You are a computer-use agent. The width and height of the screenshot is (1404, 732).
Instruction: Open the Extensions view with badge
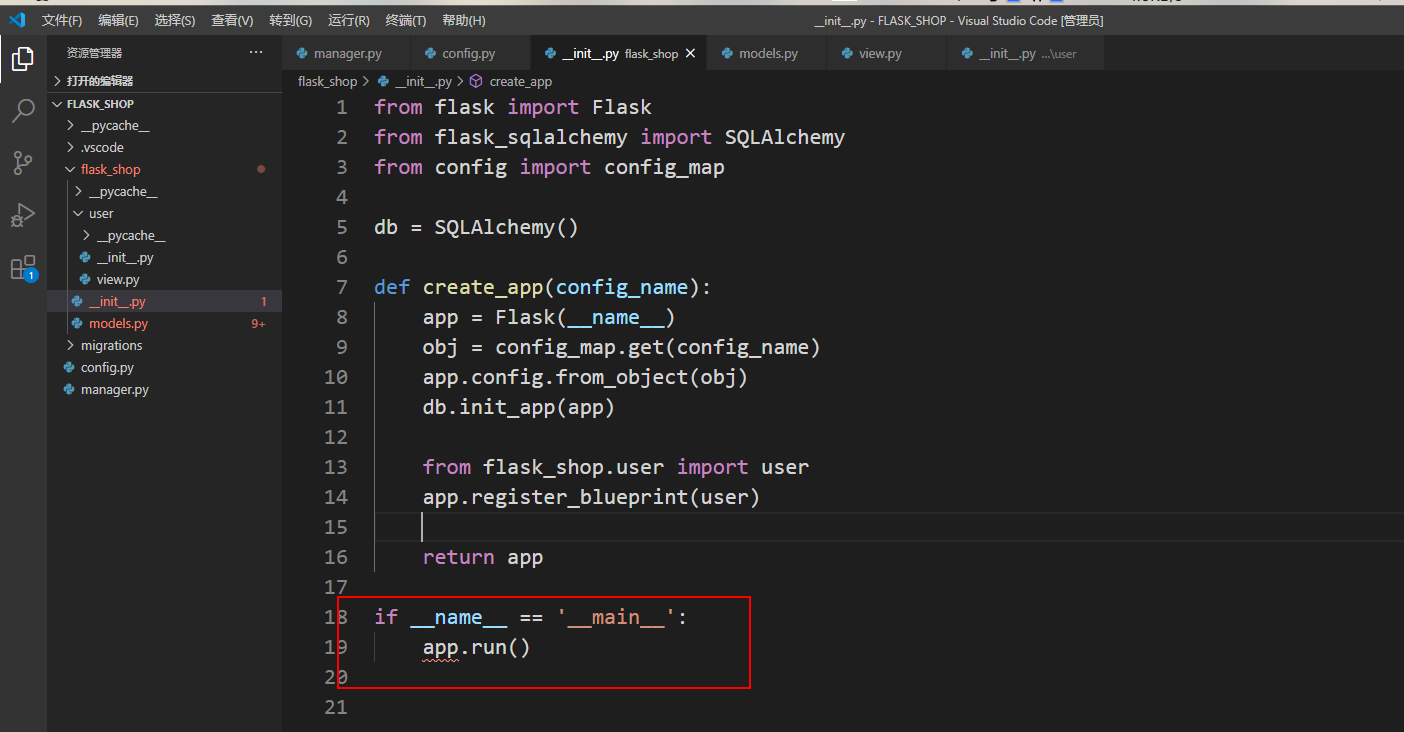pyautogui.click(x=23, y=267)
